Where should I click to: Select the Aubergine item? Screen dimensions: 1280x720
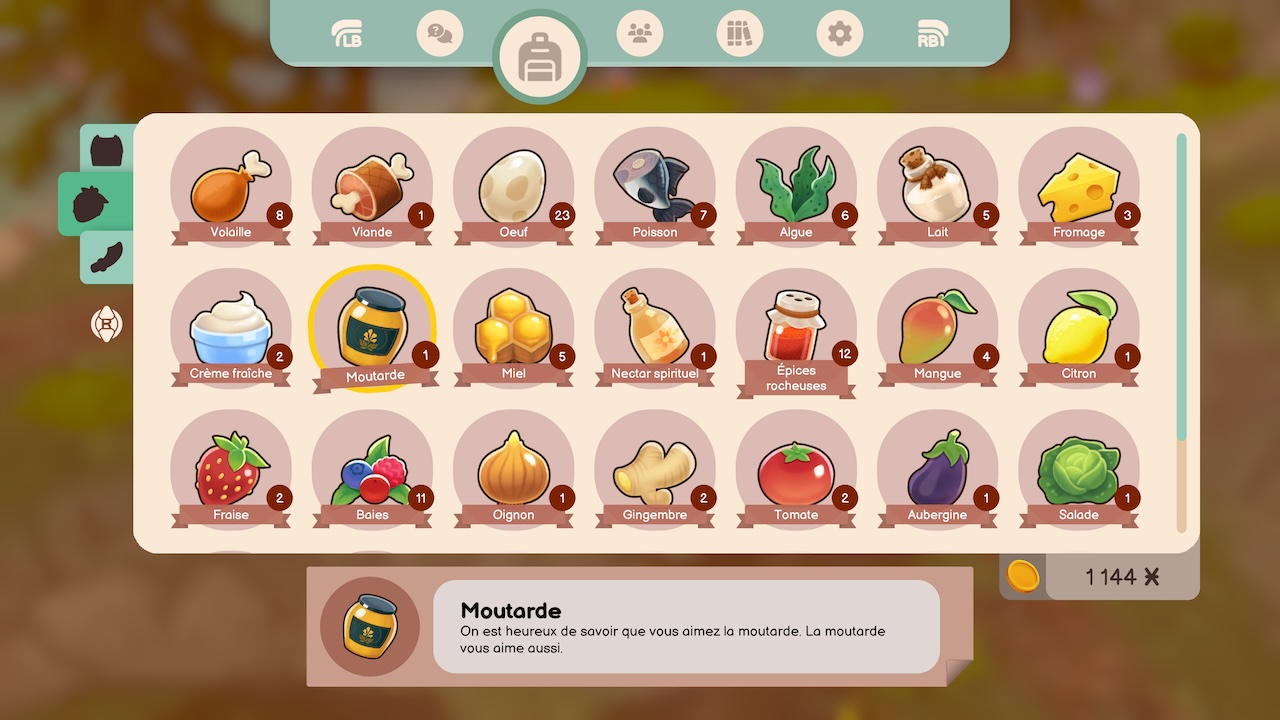(938, 469)
